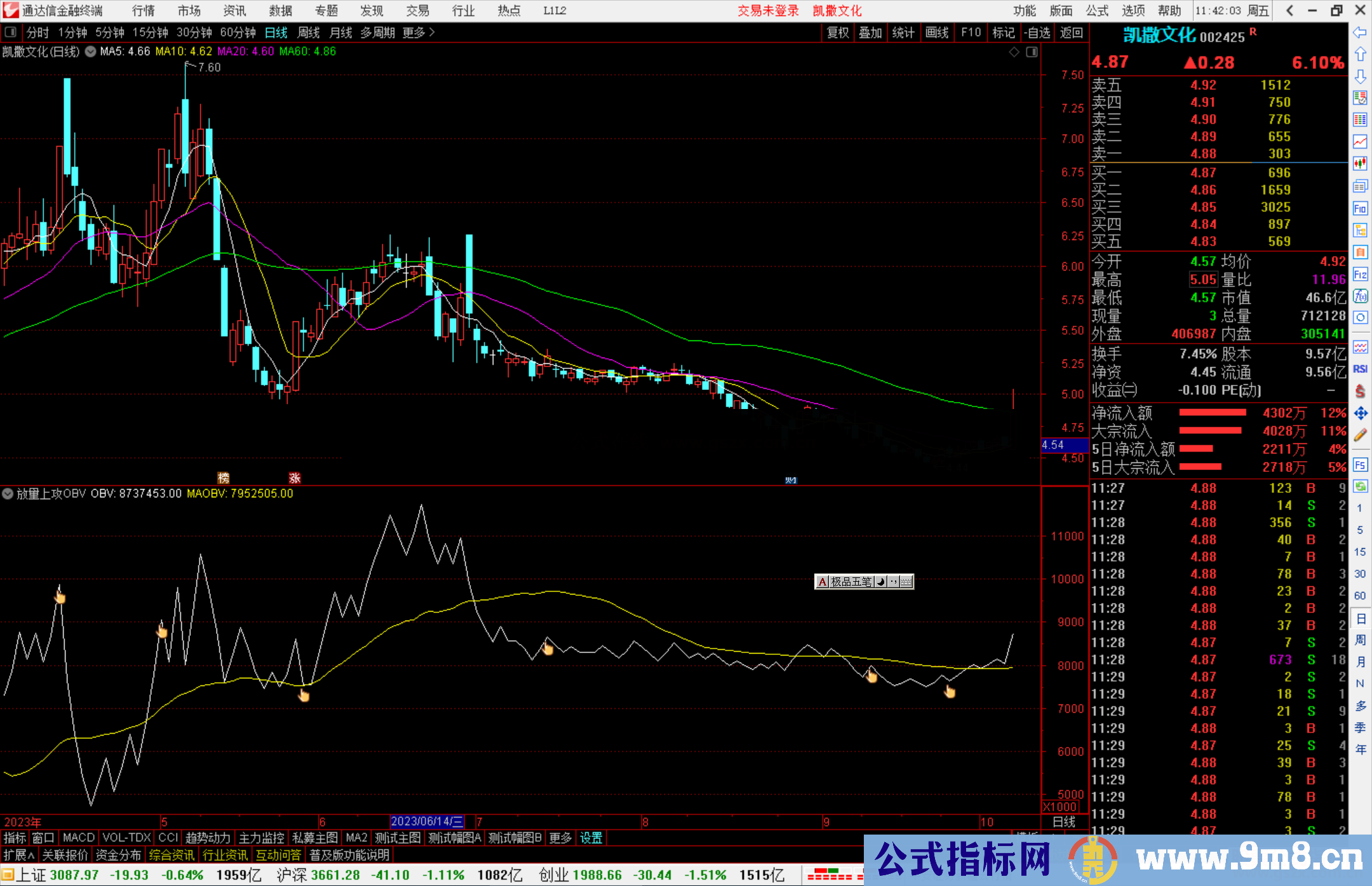Select the MACD indicator tab
This screenshot has height=886, width=1372.
point(79,838)
